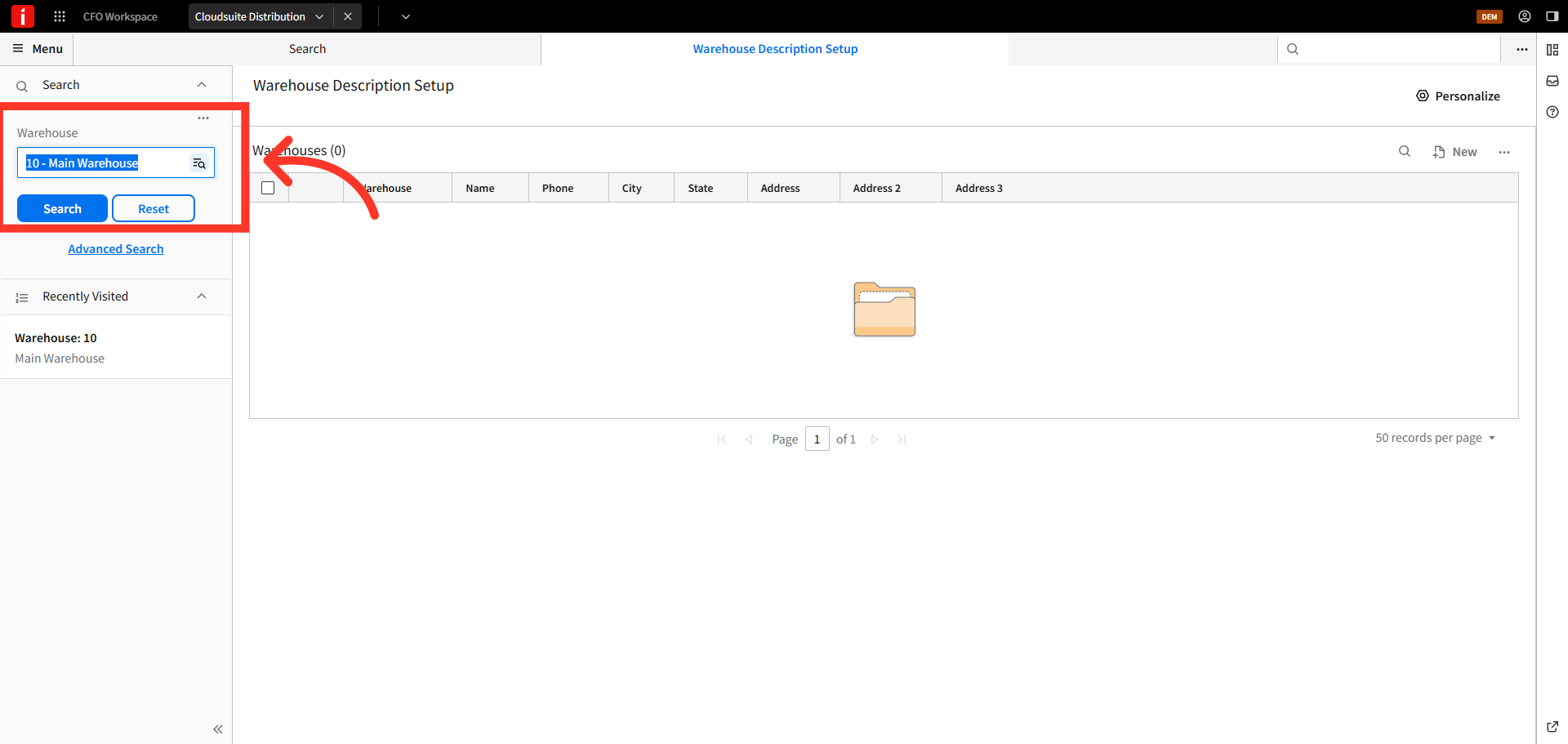
Task: Click the DEM environment badge
Action: click(1490, 16)
